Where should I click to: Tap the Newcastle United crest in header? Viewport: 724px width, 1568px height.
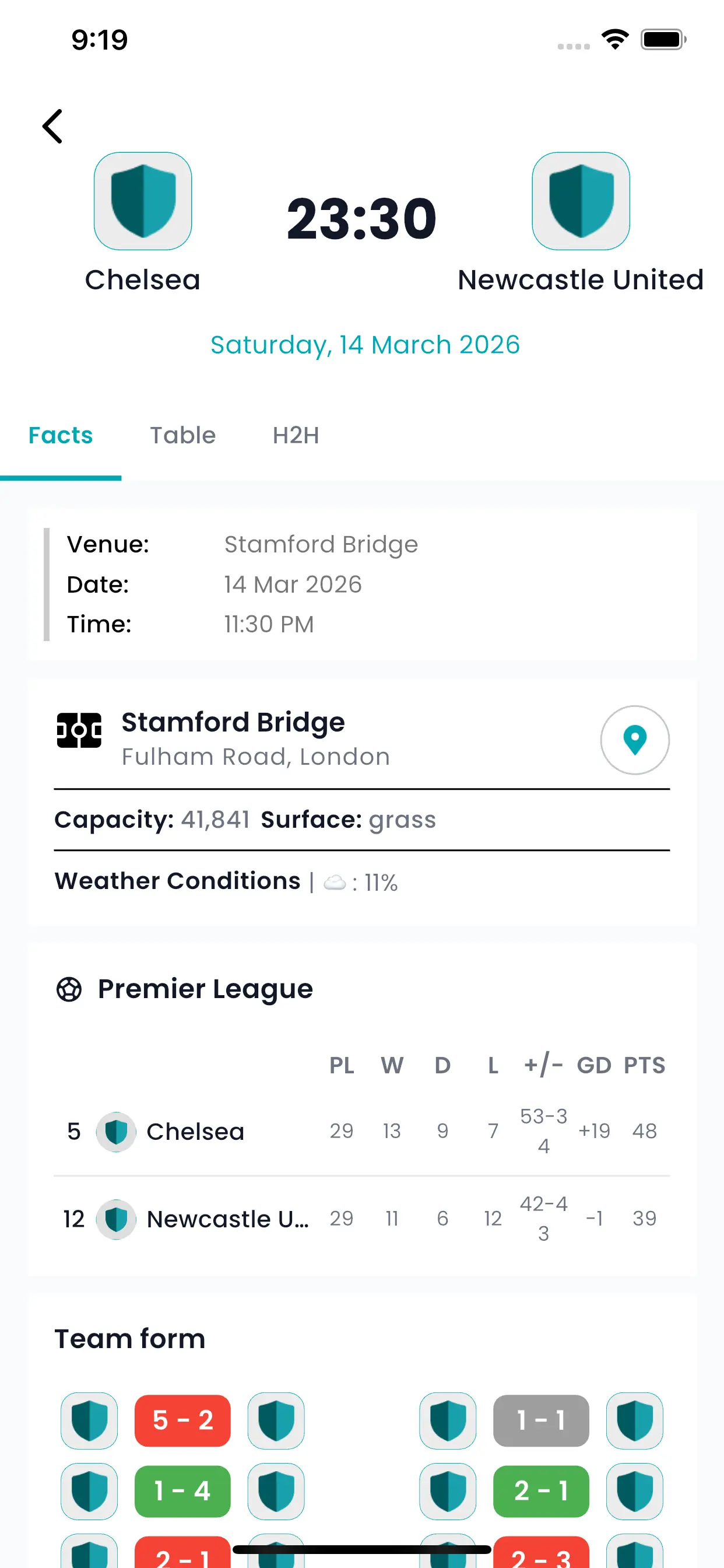[x=581, y=201]
